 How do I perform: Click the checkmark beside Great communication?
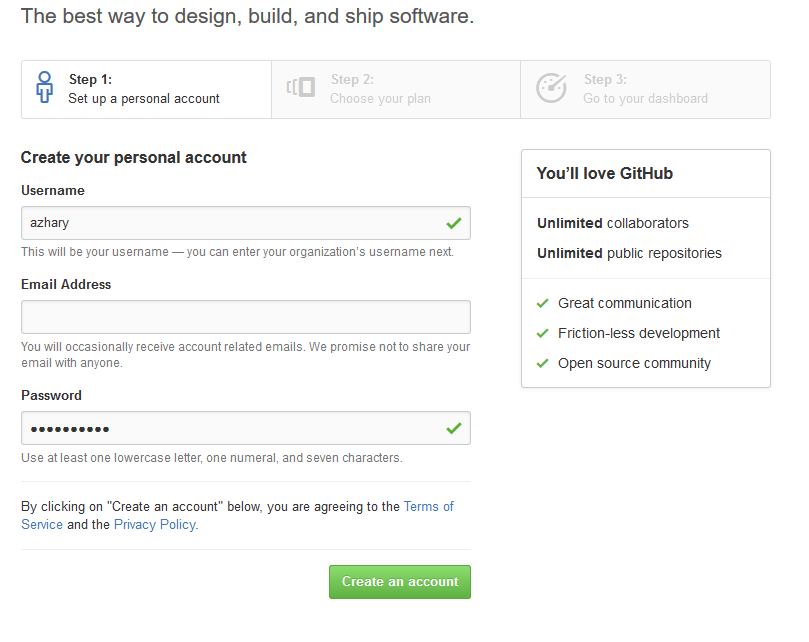(542, 303)
